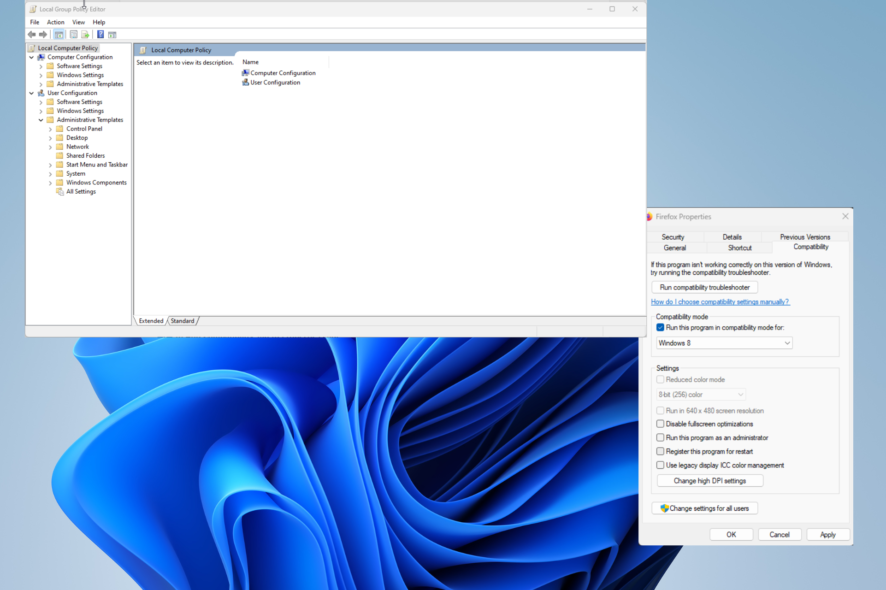Viewport: 886px width, 590px height.
Task: Click the Forward navigation arrow in the toolbar
Action: click(x=43, y=33)
